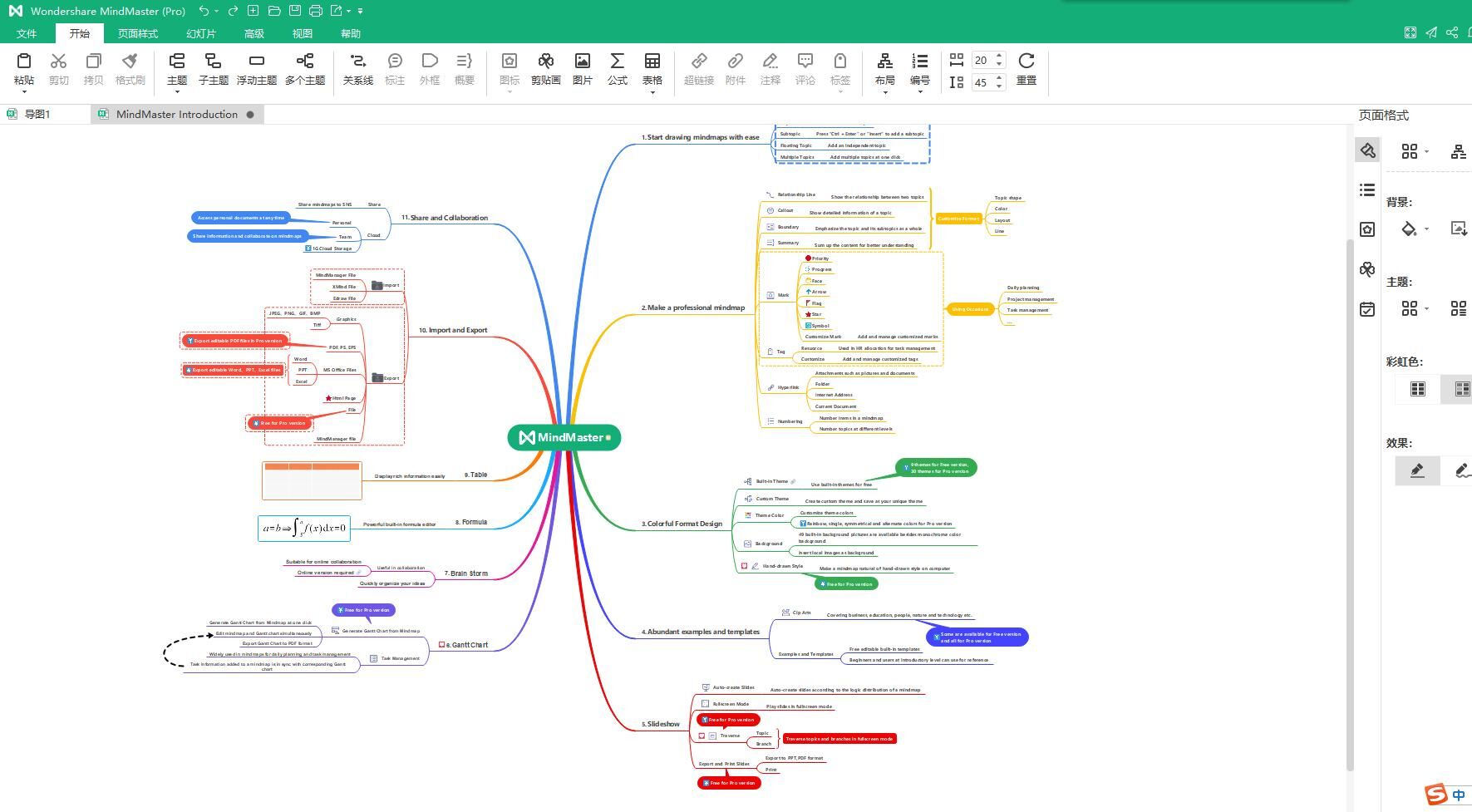
Task: Switch to the 导图1 document tab
Action: (x=37, y=114)
